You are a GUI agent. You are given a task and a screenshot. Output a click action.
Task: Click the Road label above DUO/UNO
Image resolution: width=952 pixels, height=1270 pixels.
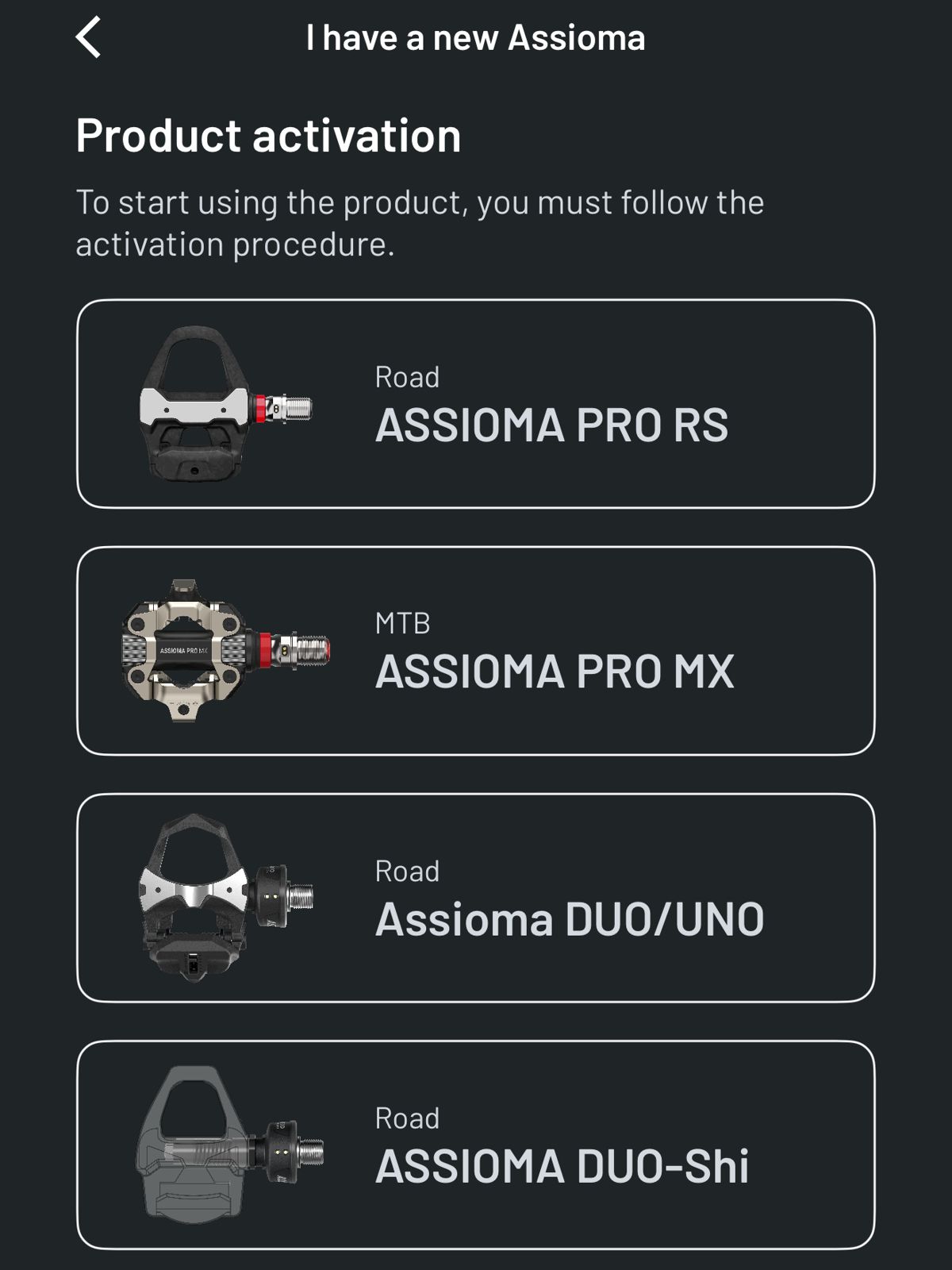coord(407,872)
